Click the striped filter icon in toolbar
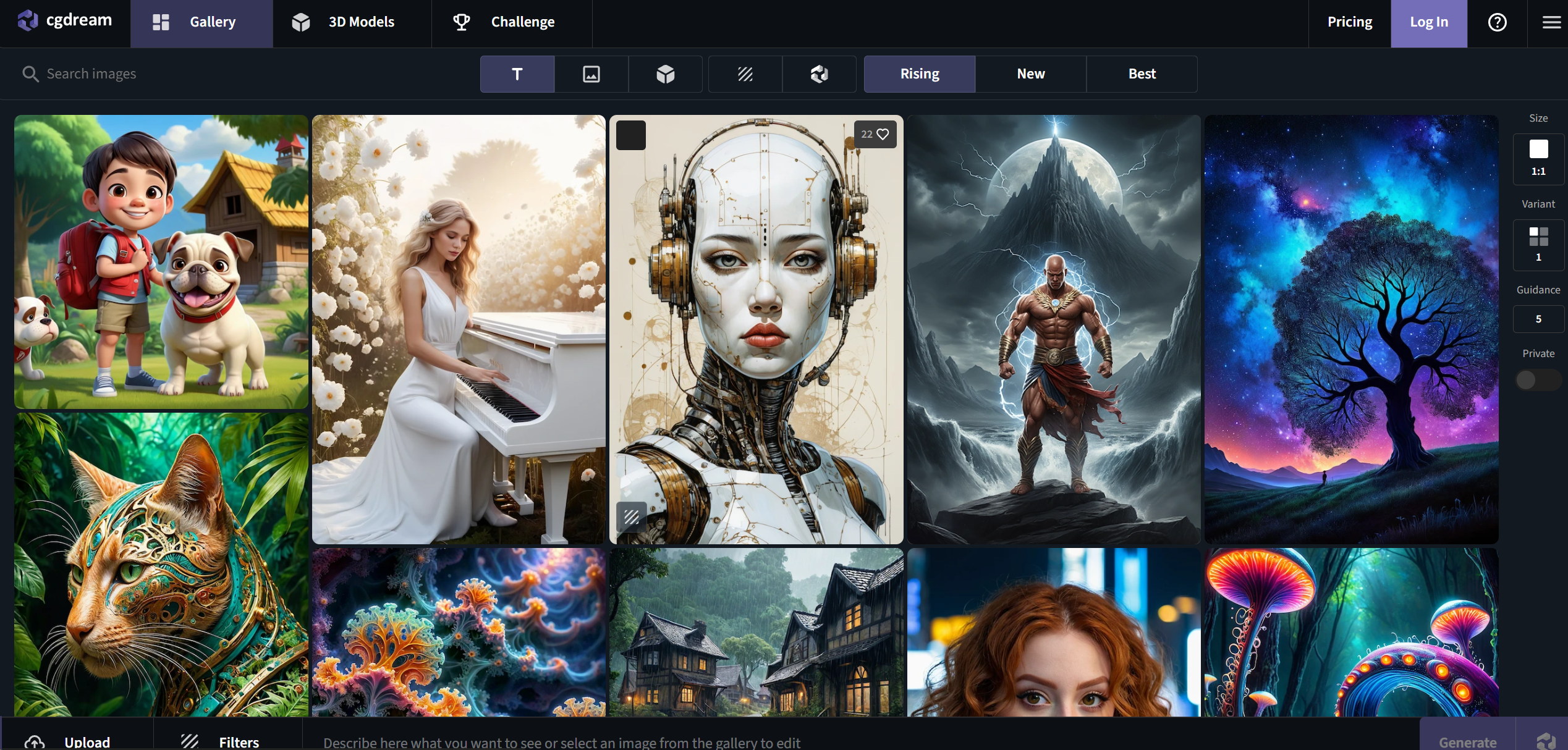 tap(745, 74)
